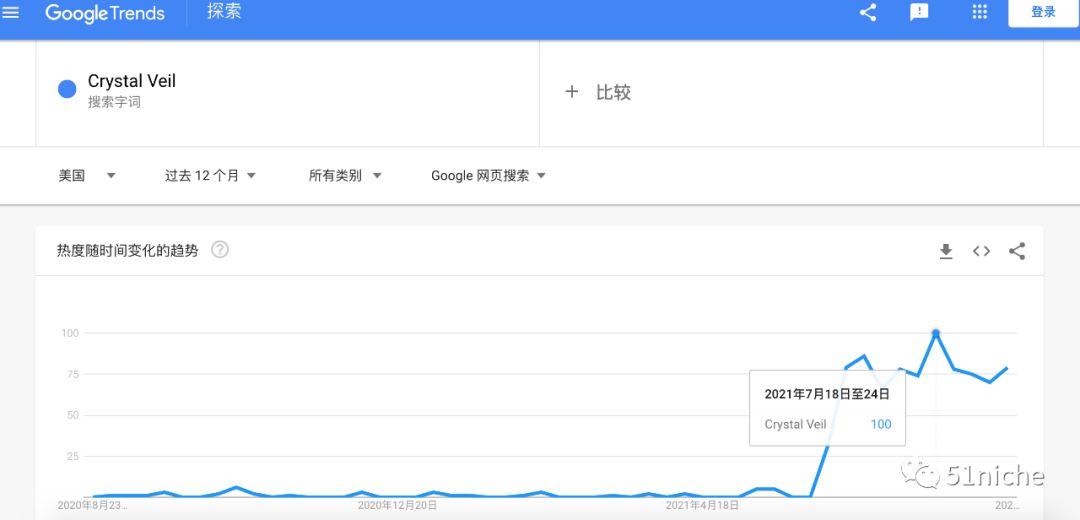Screen dimensions: 1080x520
Task: Open the 美国 region dropdown
Action: click(87, 176)
